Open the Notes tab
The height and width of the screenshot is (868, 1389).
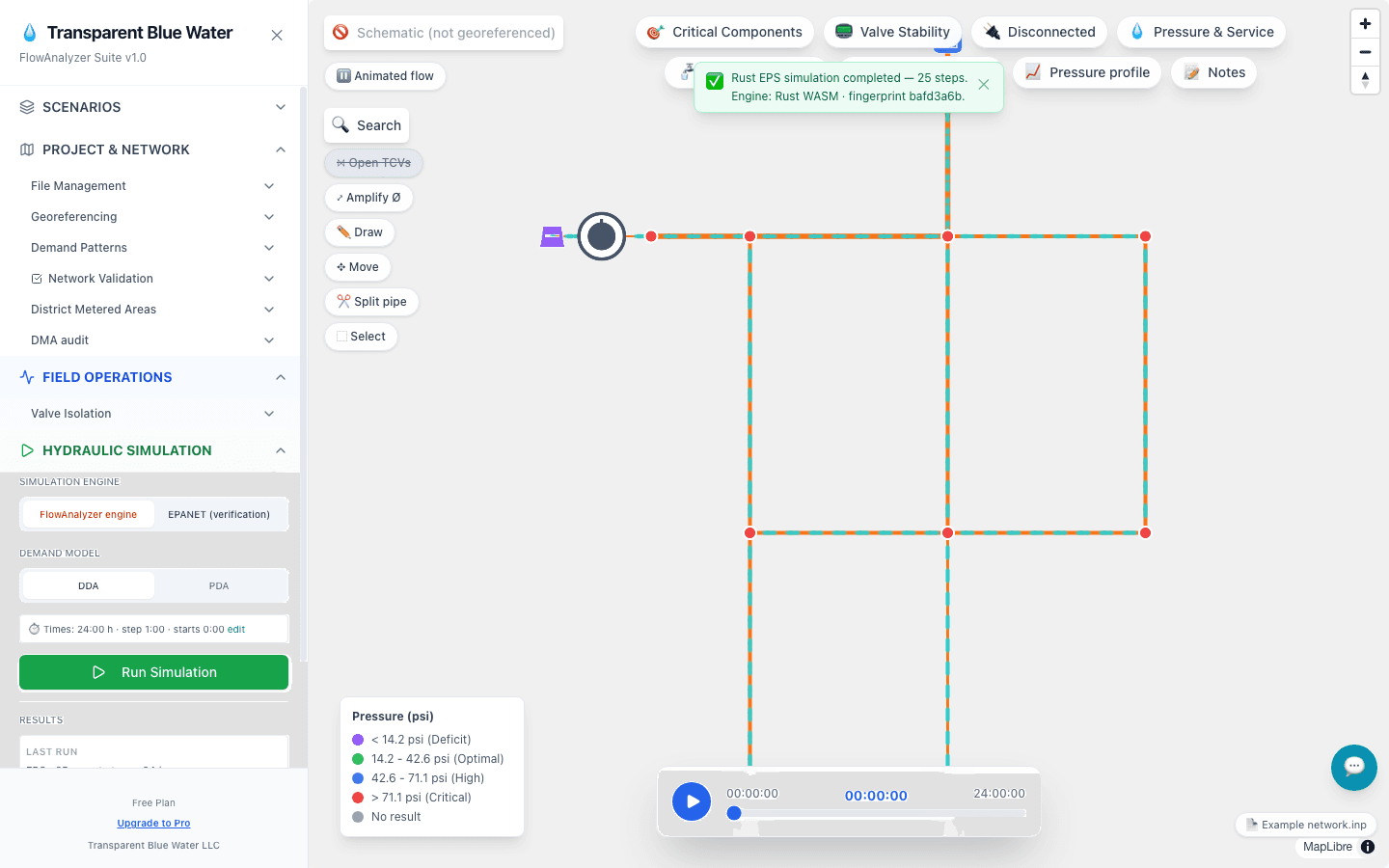click(1213, 72)
